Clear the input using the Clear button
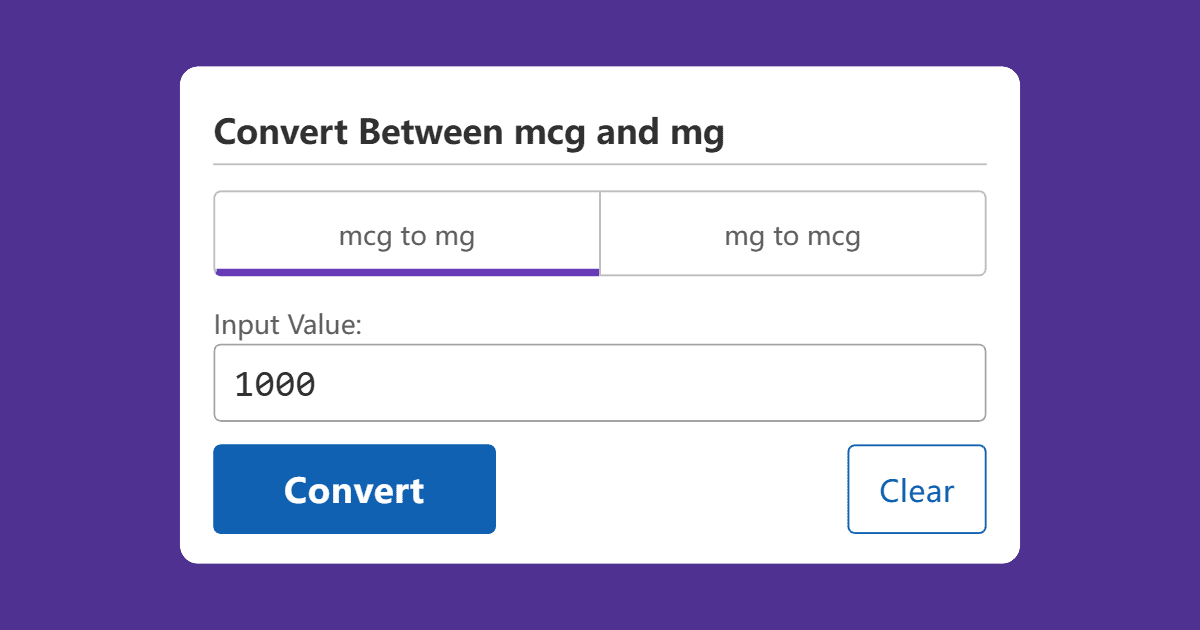 [x=916, y=489]
